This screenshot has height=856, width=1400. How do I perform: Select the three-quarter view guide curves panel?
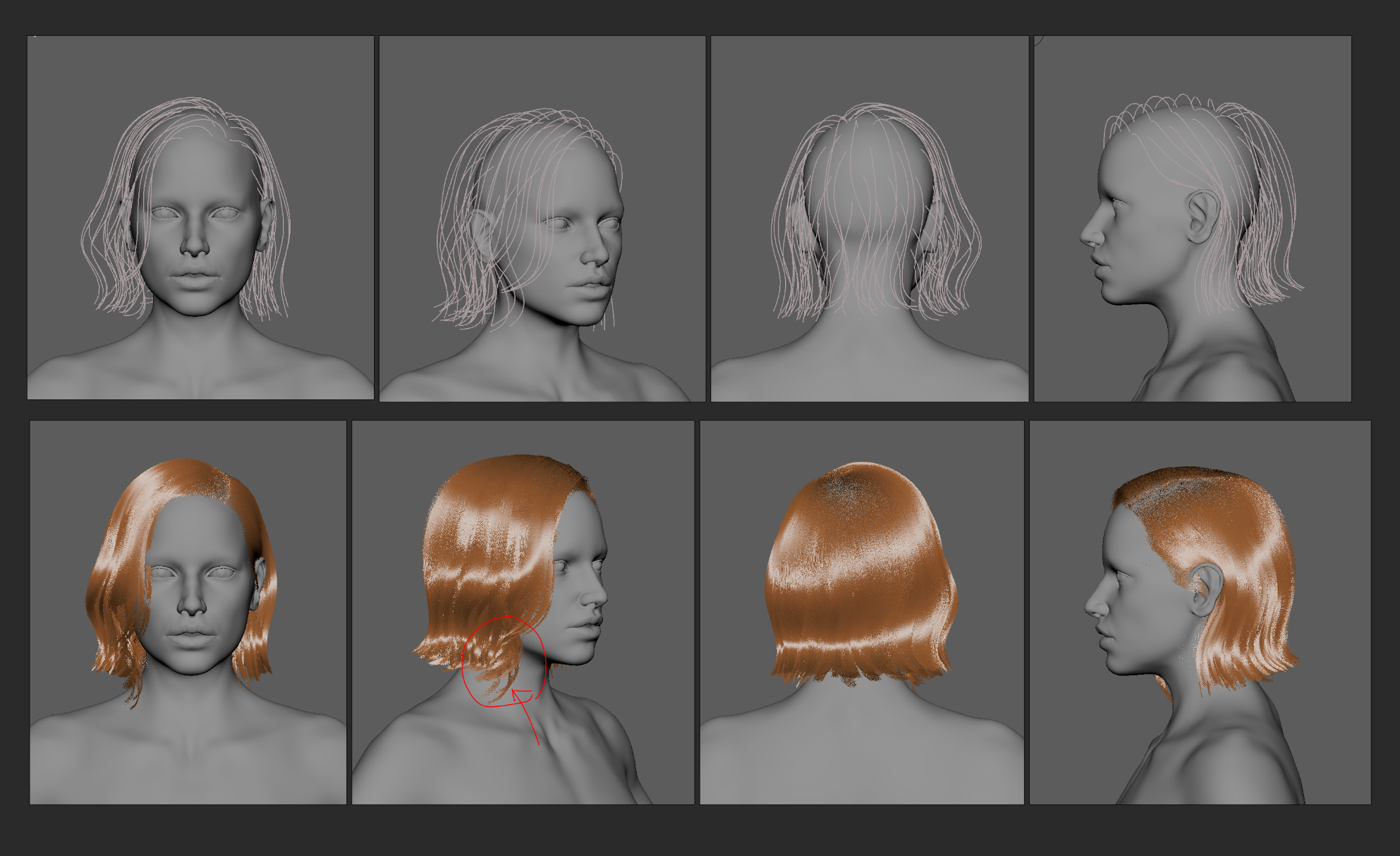542,218
